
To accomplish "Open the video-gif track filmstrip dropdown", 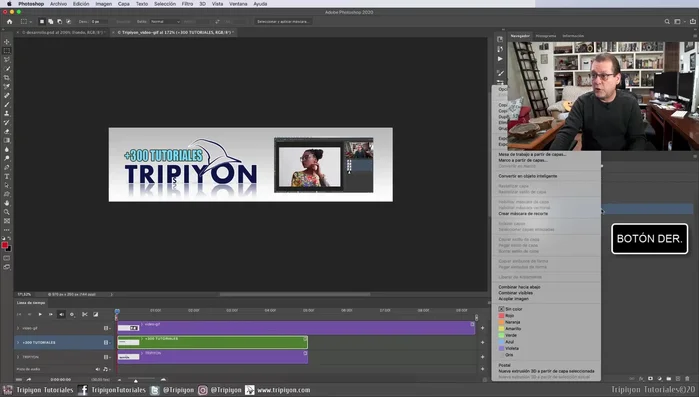I will tap(107, 328).
